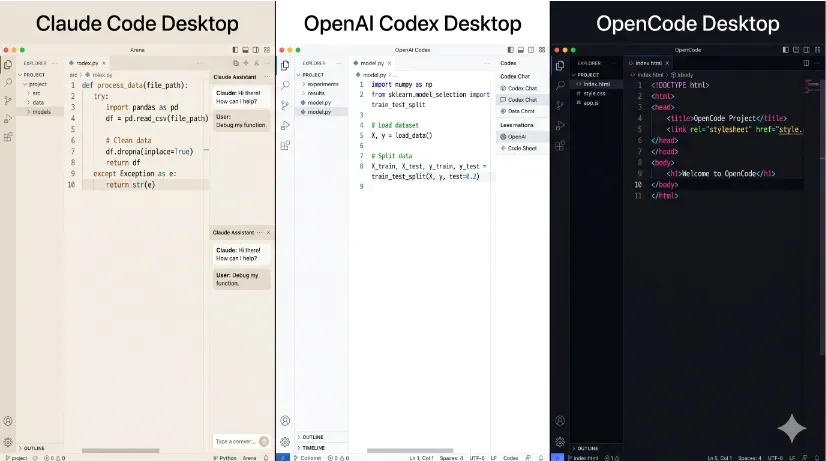
Task: Click split editor icon in OpenCode tab bar
Action: point(806,63)
